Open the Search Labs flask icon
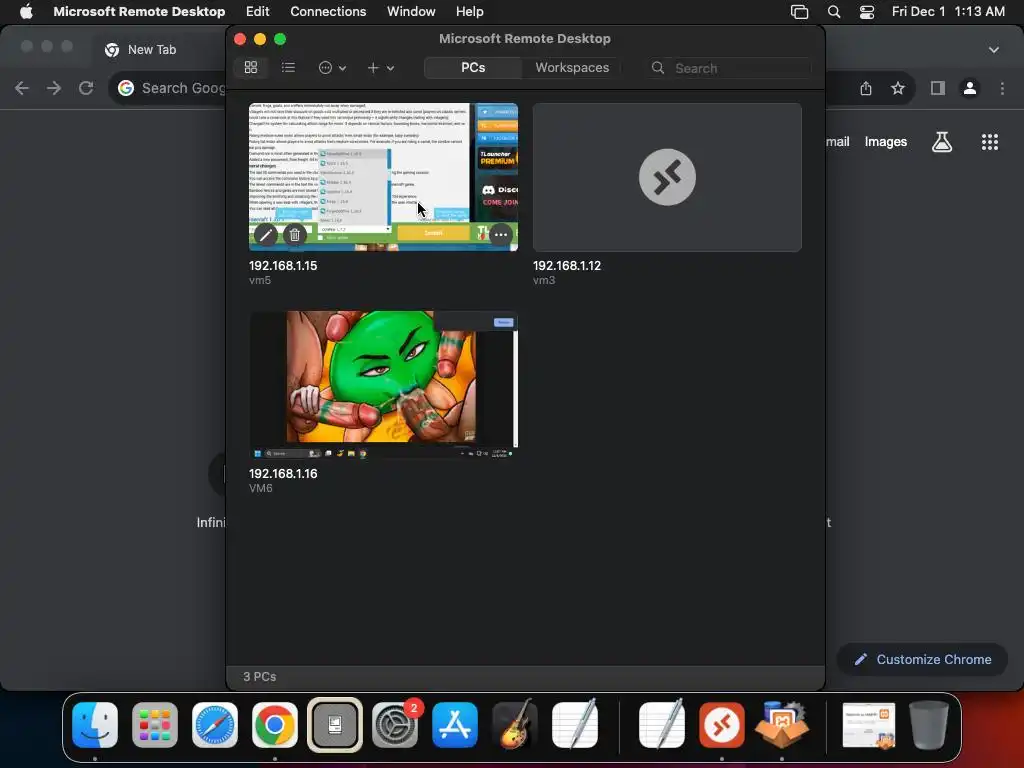 click(942, 142)
